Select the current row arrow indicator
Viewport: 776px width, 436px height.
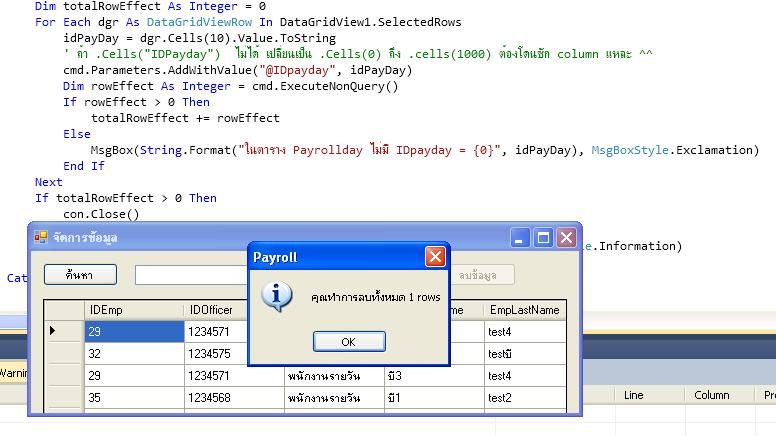click(x=53, y=331)
